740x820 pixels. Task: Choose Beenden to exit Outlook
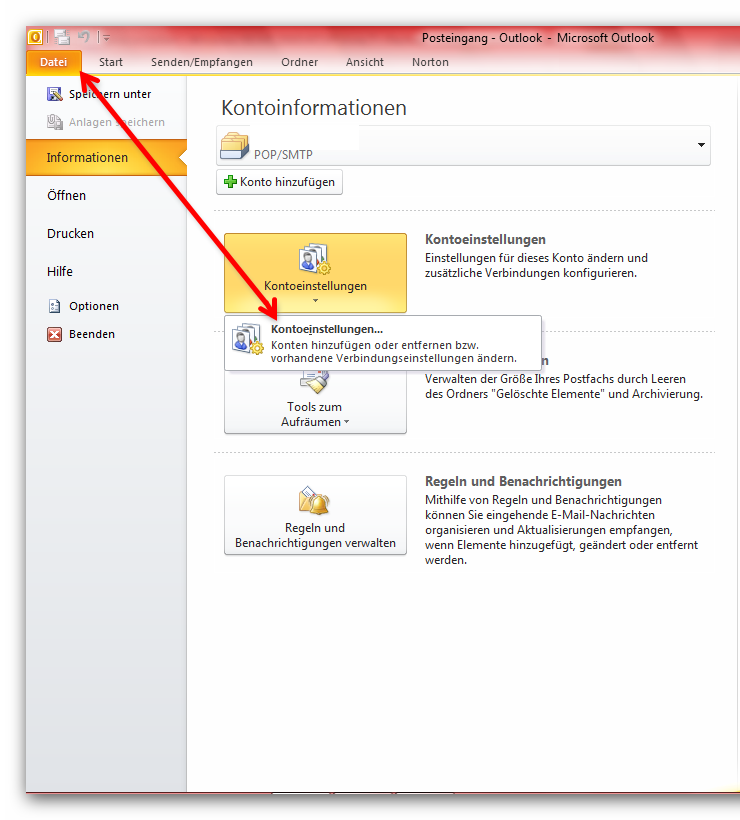pyautogui.click(x=92, y=334)
